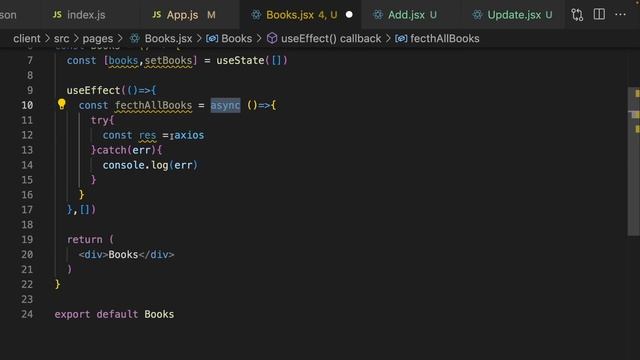640x360 pixels.
Task: Click the vertical scrollbar minimap area
Action: [633, 161]
